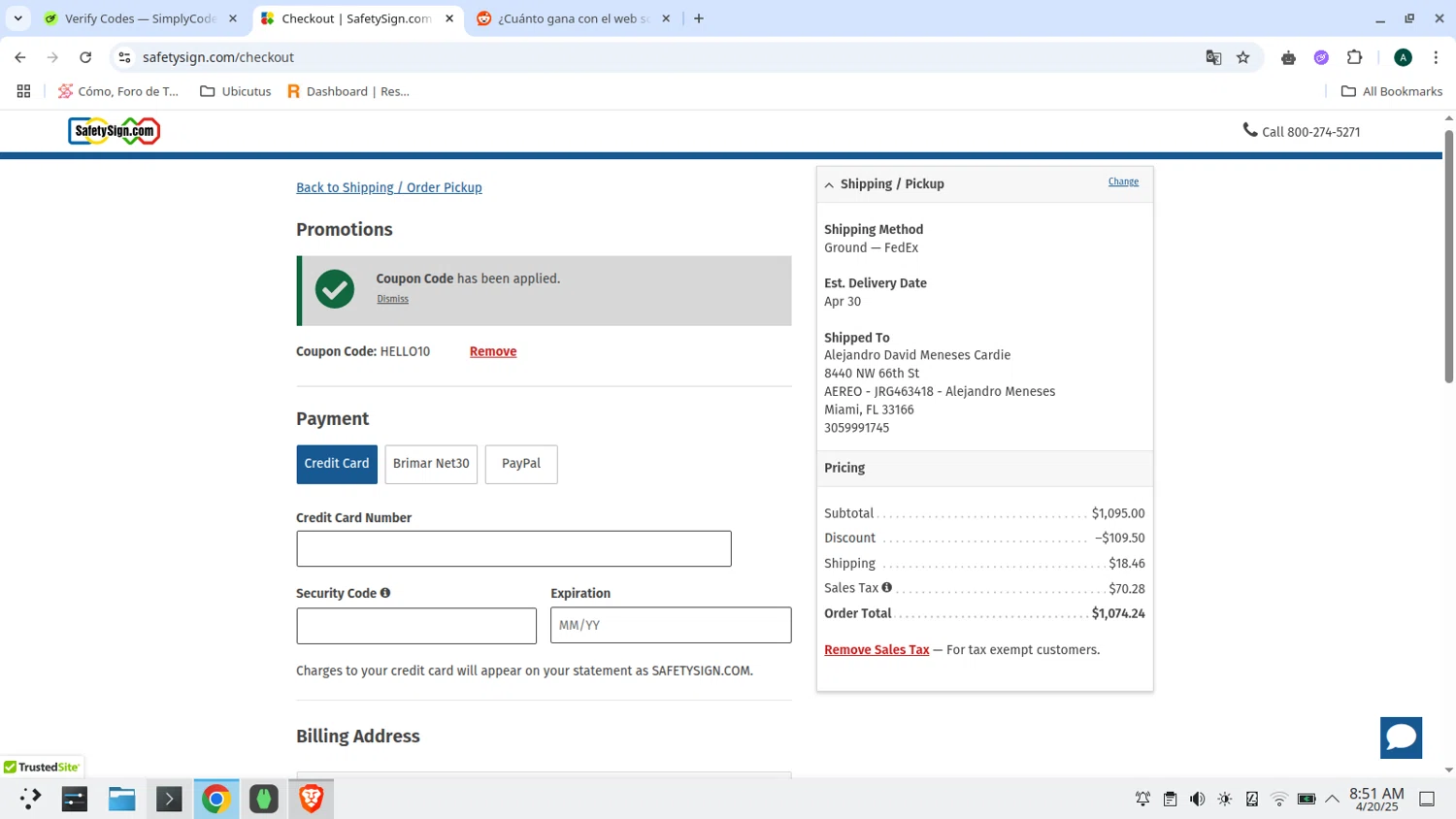
Task: Click the Security Code info icon
Action: click(x=385, y=593)
